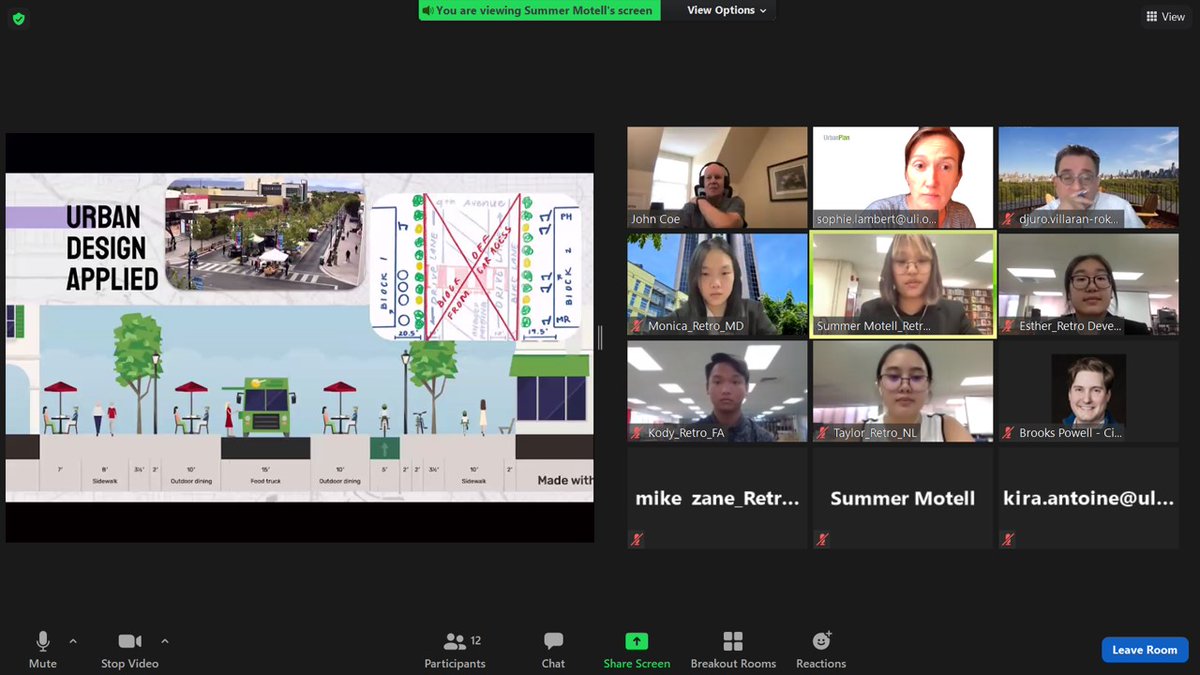Viewport: 1200px width, 675px height.
Task: Click the Leave Room button
Action: tap(1145, 649)
